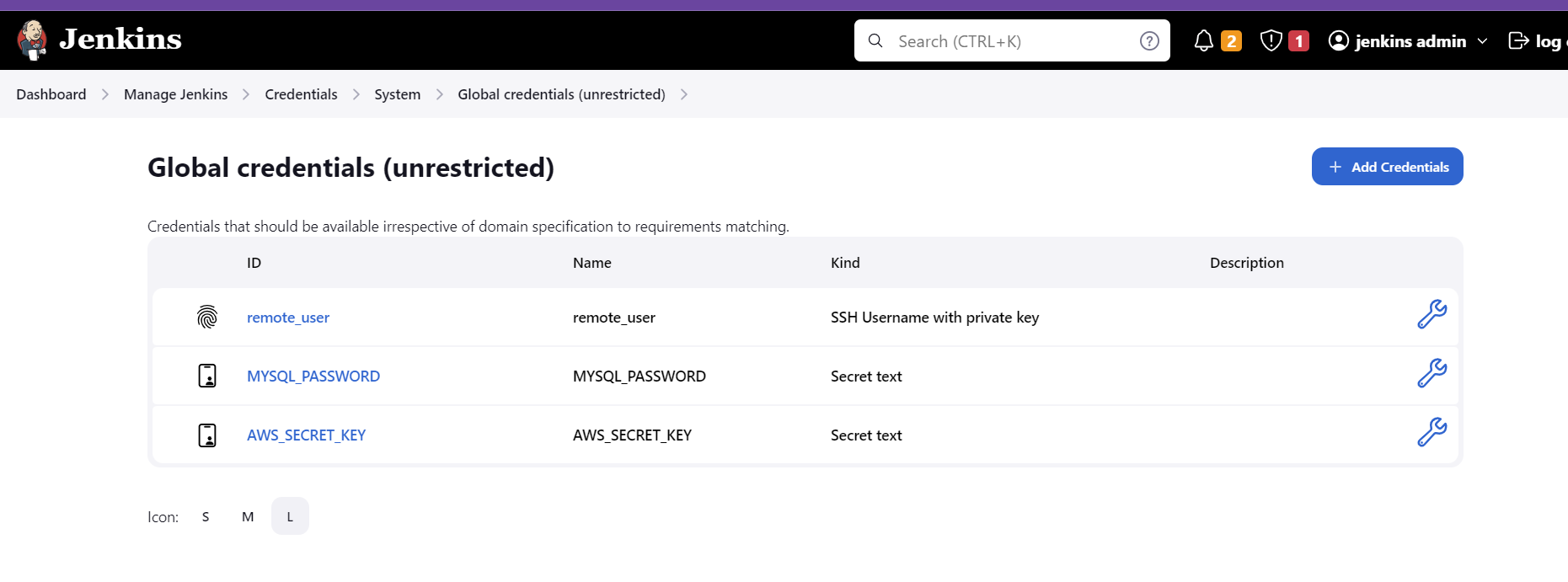Image resolution: width=1568 pixels, height=582 pixels.
Task: Click 'SSH Username with private key' cell
Action: 934,318
